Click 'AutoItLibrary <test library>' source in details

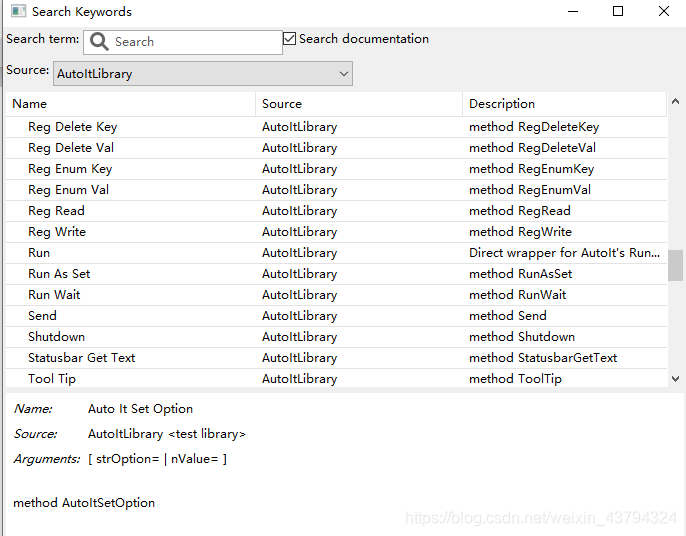tap(167, 434)
